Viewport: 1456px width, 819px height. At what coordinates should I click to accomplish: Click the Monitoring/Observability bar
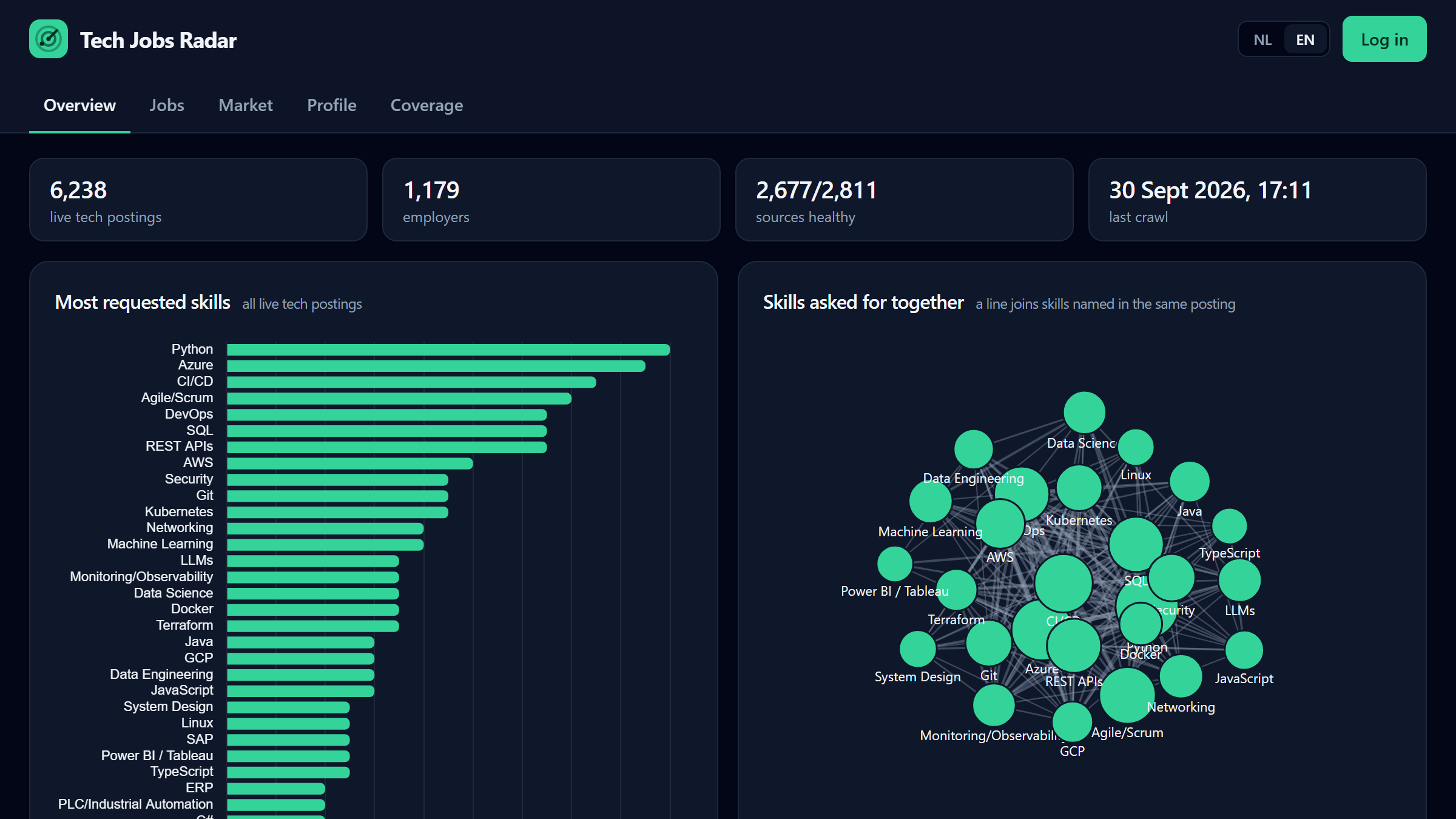[x=313, y=578]
